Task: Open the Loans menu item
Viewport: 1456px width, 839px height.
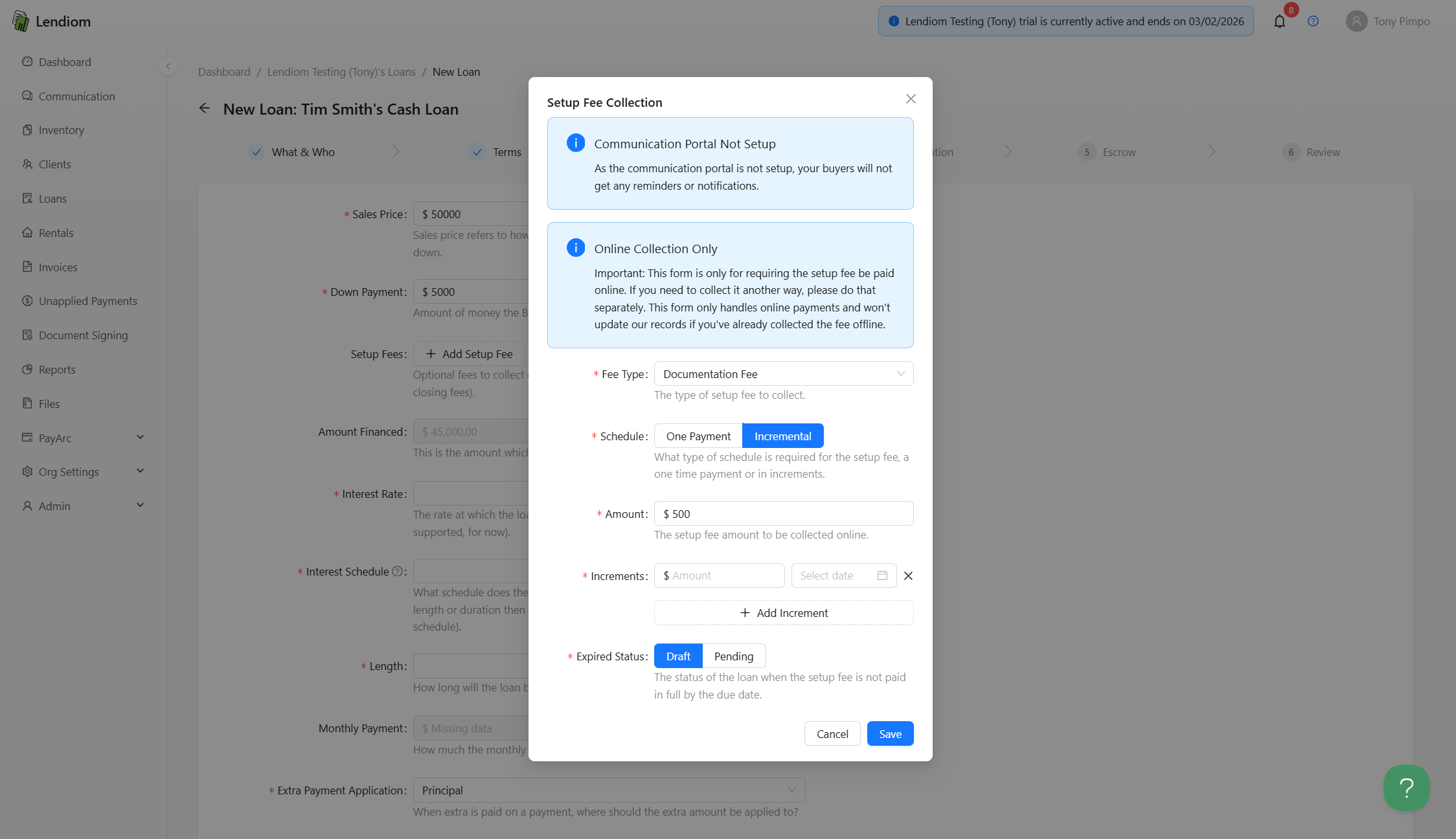Action: (84, 199)
